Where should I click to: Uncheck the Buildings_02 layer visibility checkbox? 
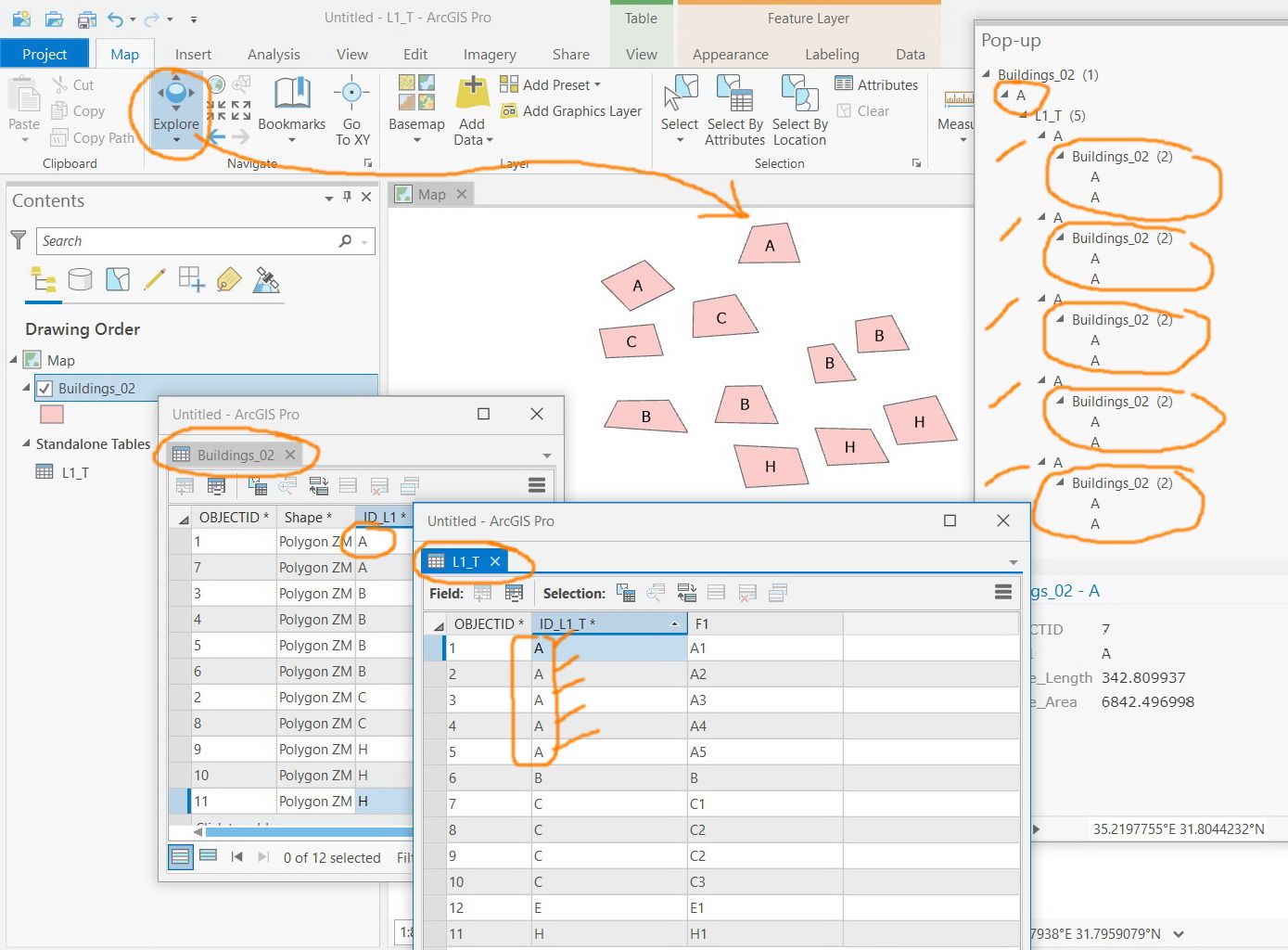click(x=44, y=389)
